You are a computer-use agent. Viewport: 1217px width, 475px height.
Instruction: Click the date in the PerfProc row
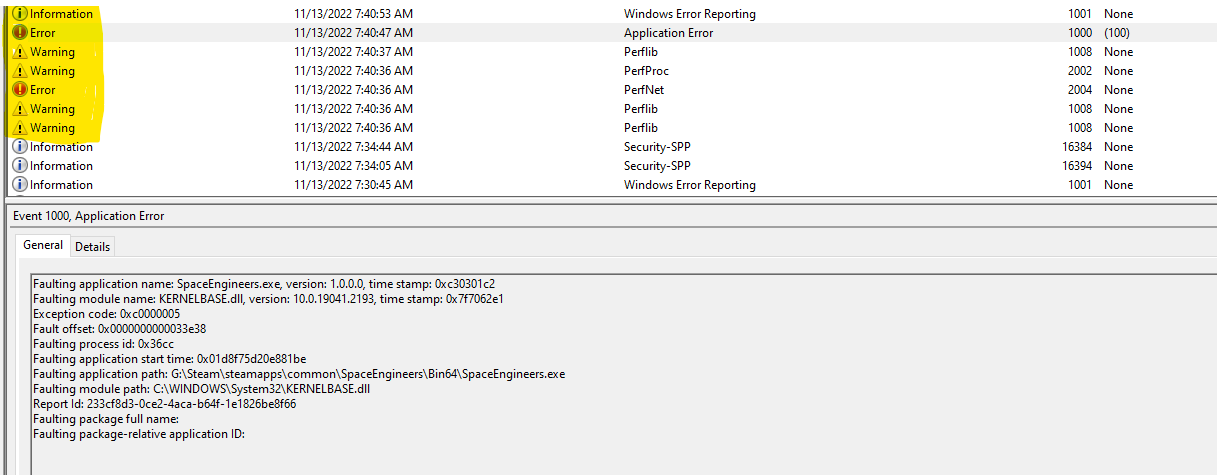[354, 71]
